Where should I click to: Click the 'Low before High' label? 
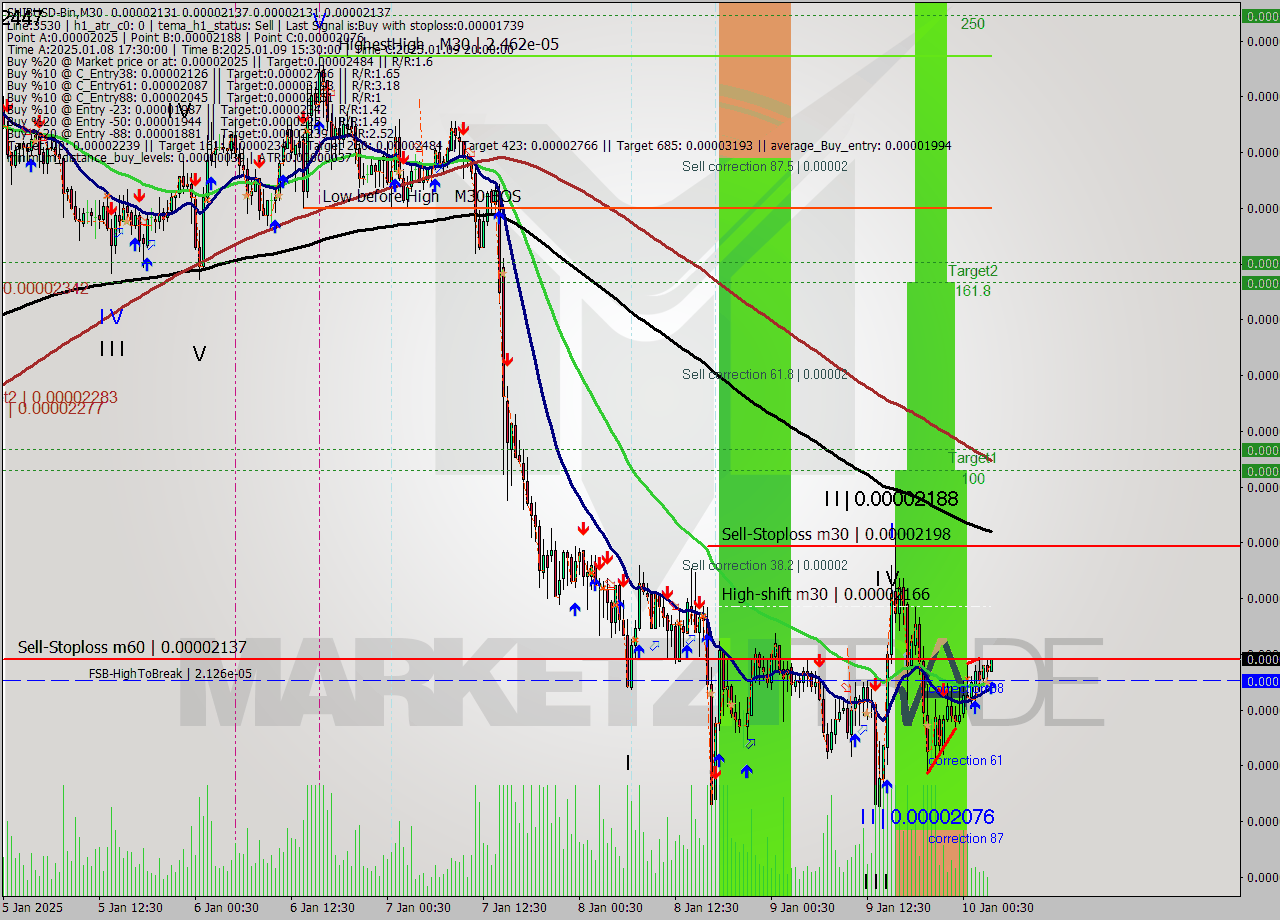click(380, 197)
